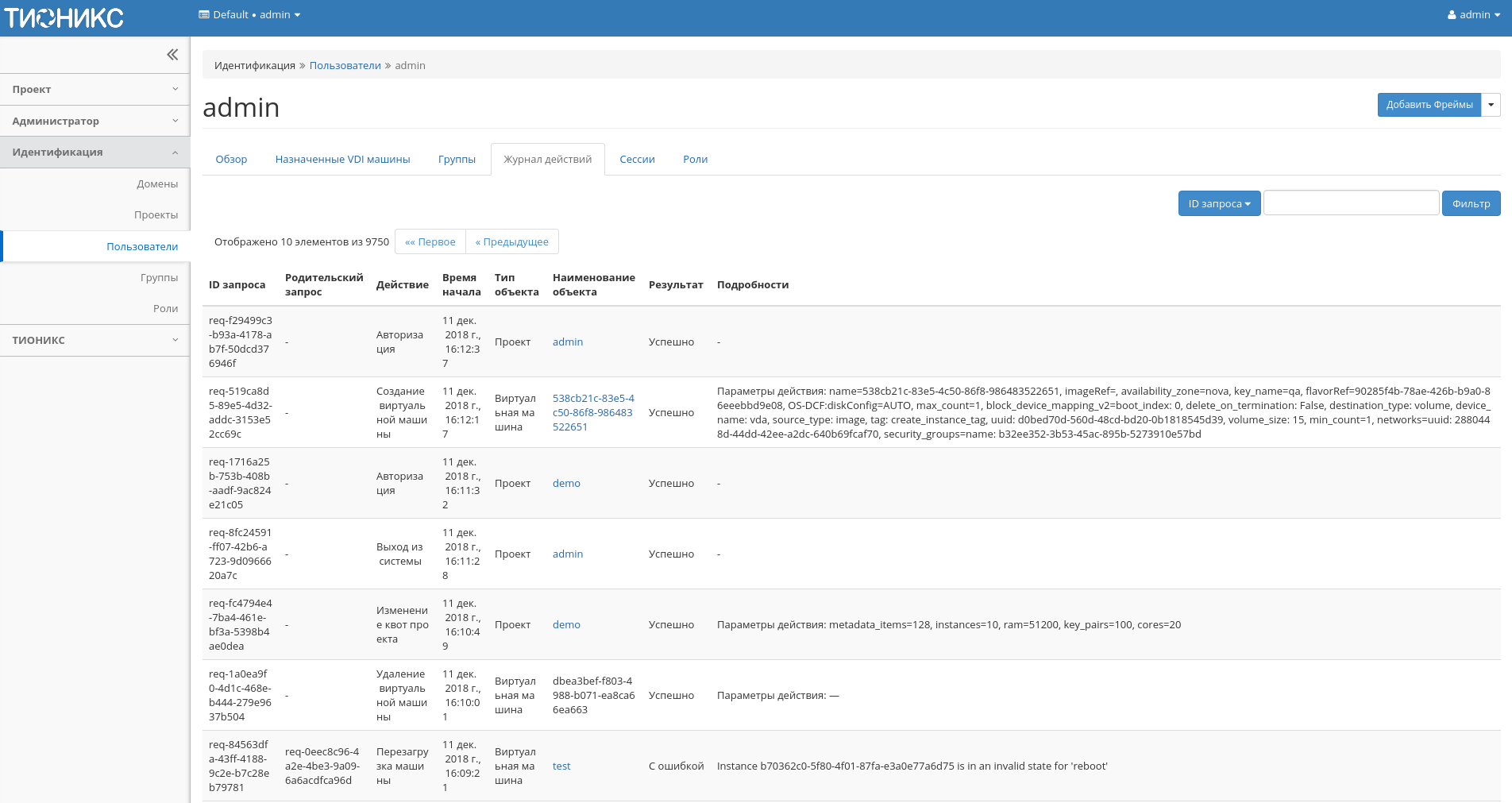Screen dimensions: 1512x803
Task: Expand the Проект sidebar section
Action: [94, 90]
